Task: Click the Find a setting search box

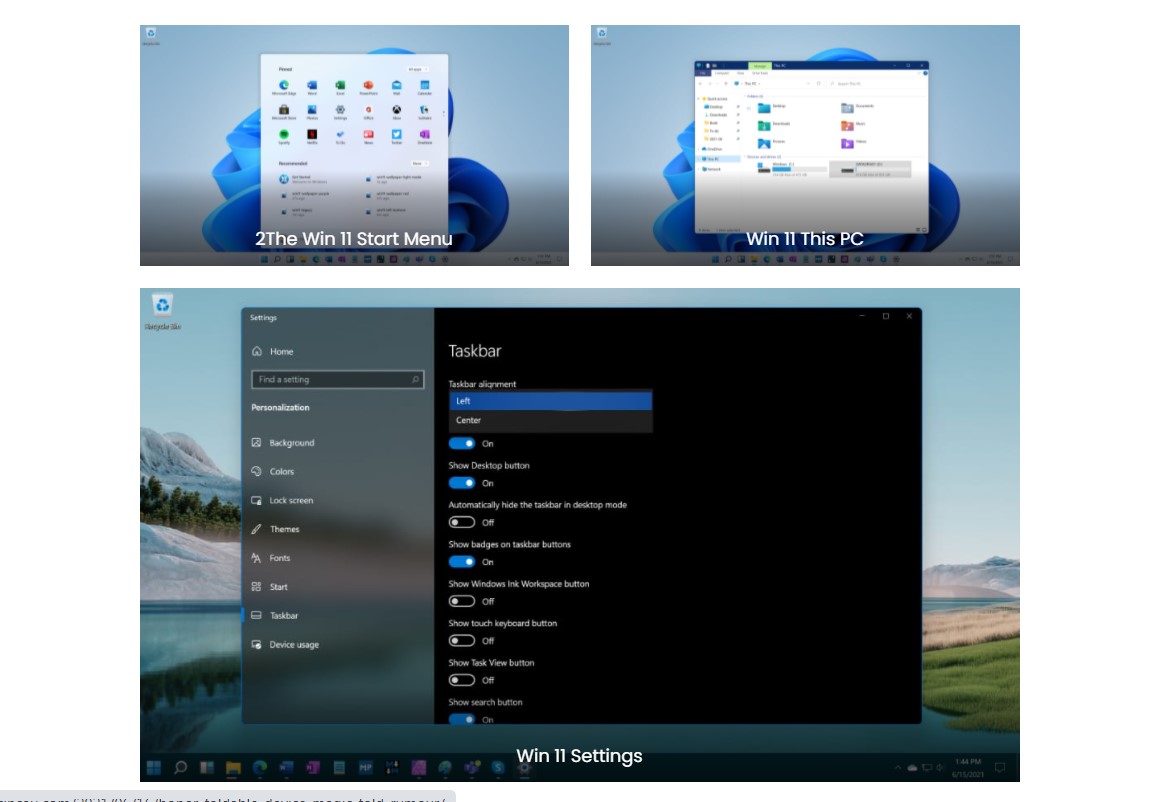Action: pos(337,380)
